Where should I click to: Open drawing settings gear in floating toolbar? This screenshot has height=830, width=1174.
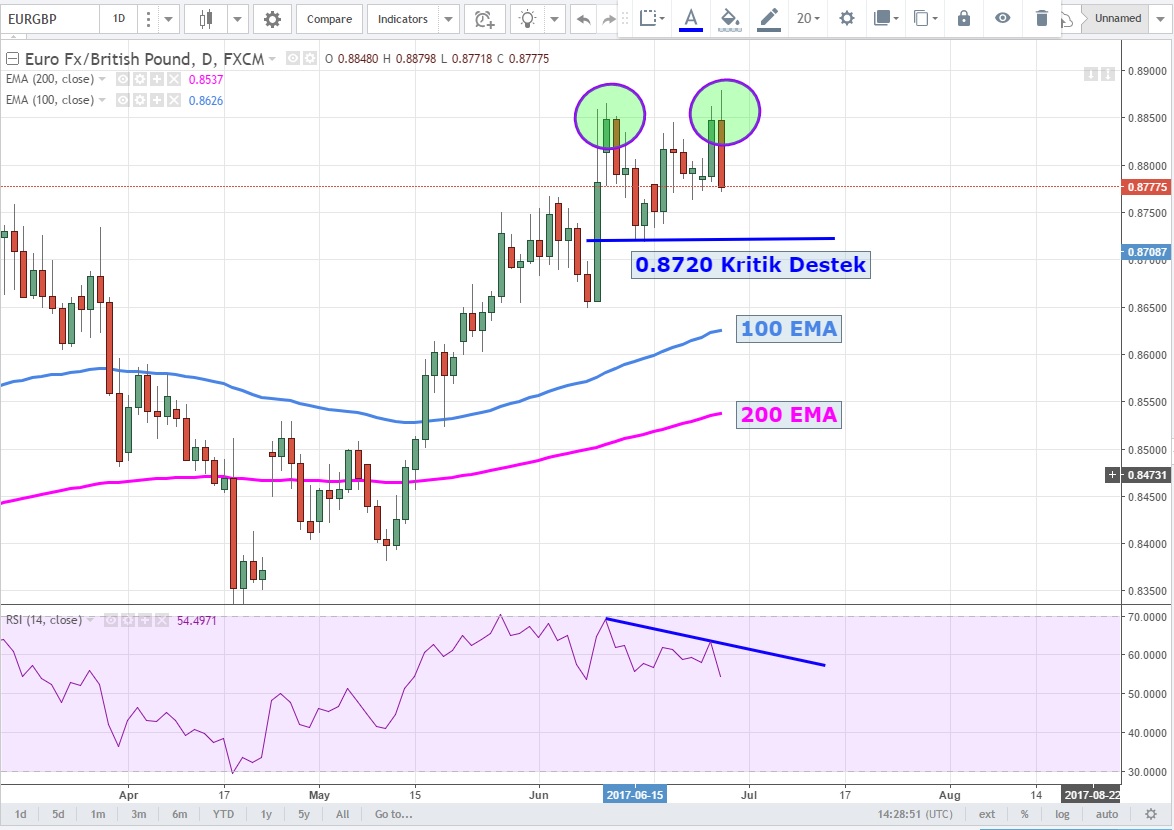pyautogui.click(x=846, y=18)
